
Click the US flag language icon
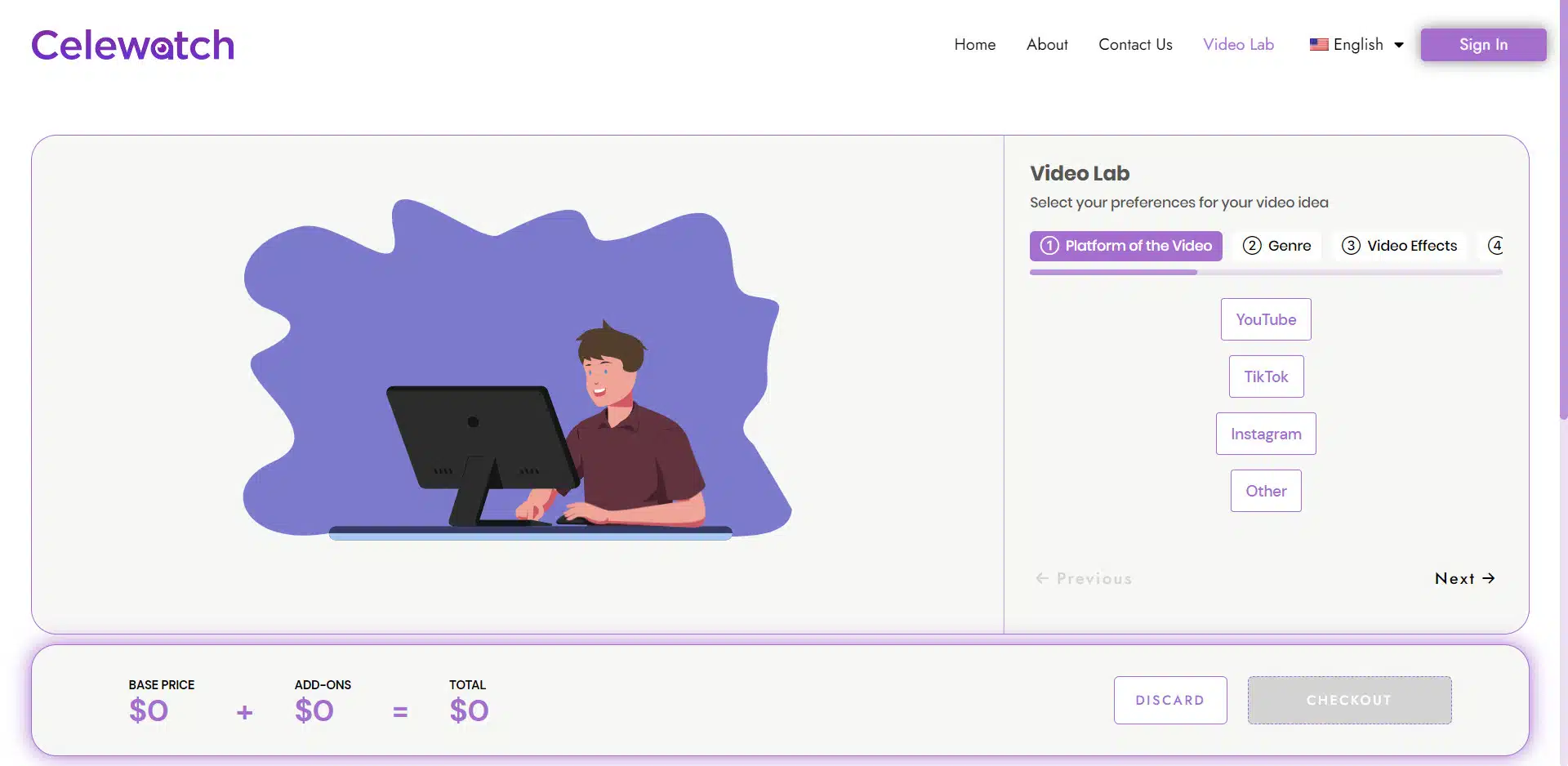(1318, 45)
